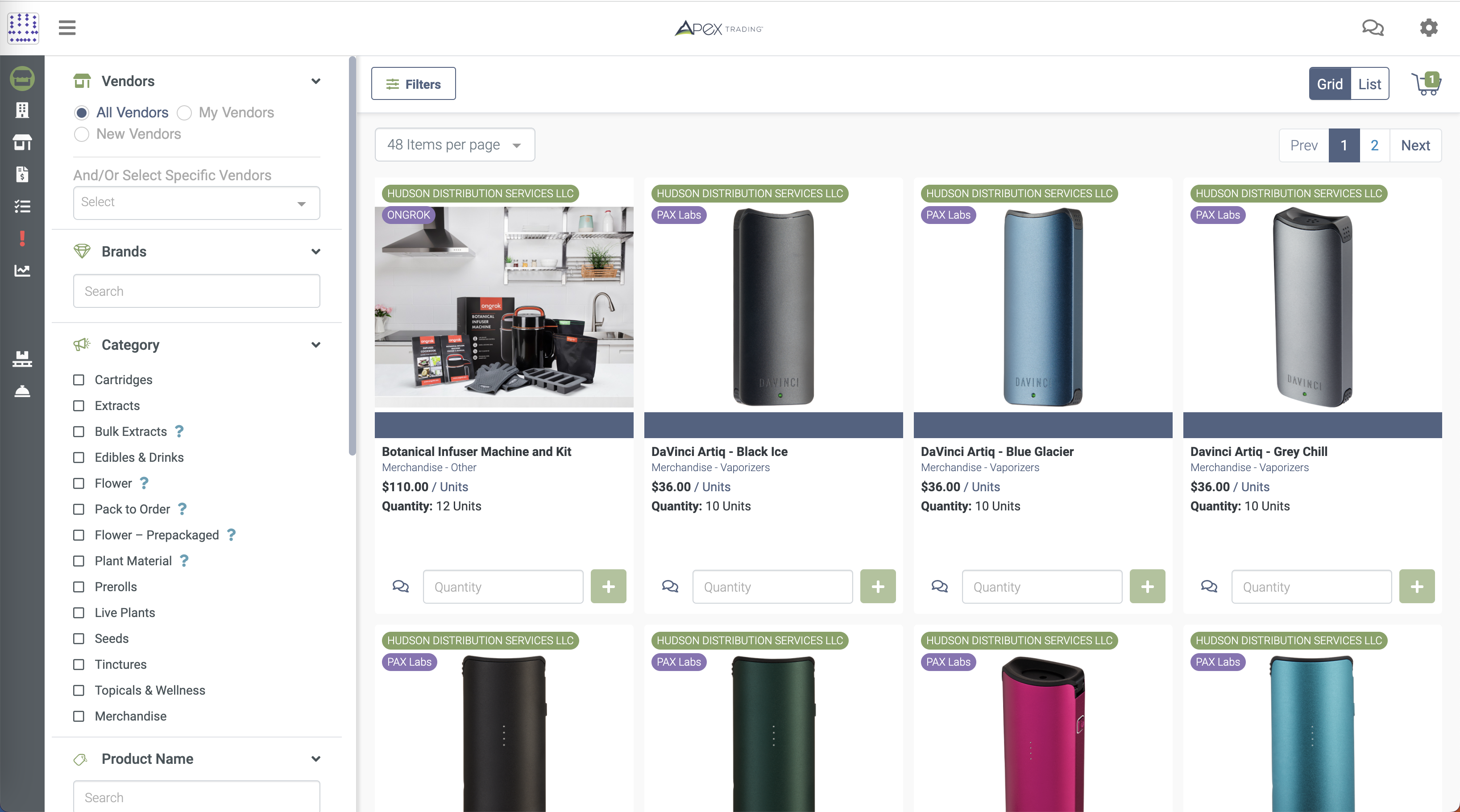Click the Botanical Infuser kit product image

504,307
